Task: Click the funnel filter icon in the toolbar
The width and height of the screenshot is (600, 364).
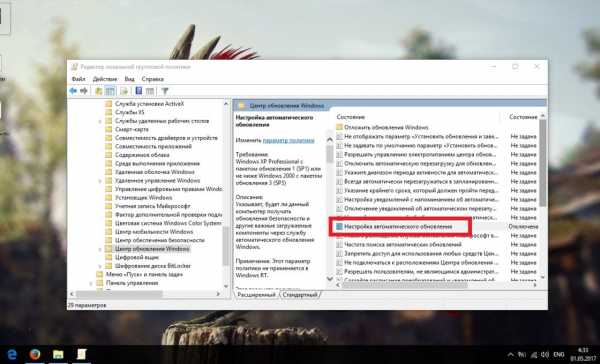Action: (165, 91)
